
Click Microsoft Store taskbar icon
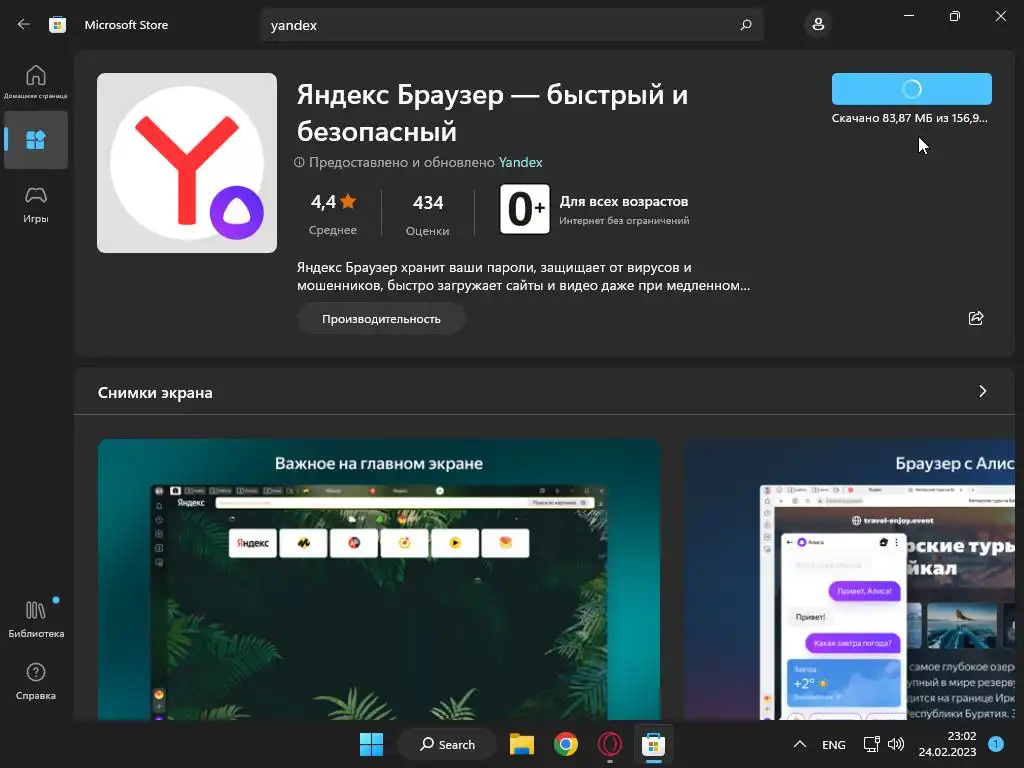[653, 744]
